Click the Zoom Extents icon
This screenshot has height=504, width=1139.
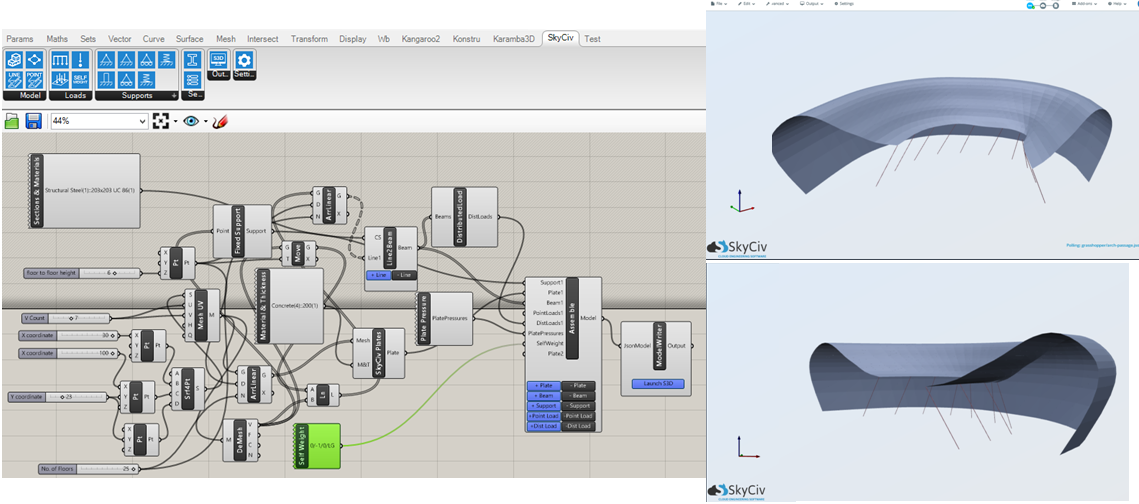pyautogui.click(x=160, y=121)
